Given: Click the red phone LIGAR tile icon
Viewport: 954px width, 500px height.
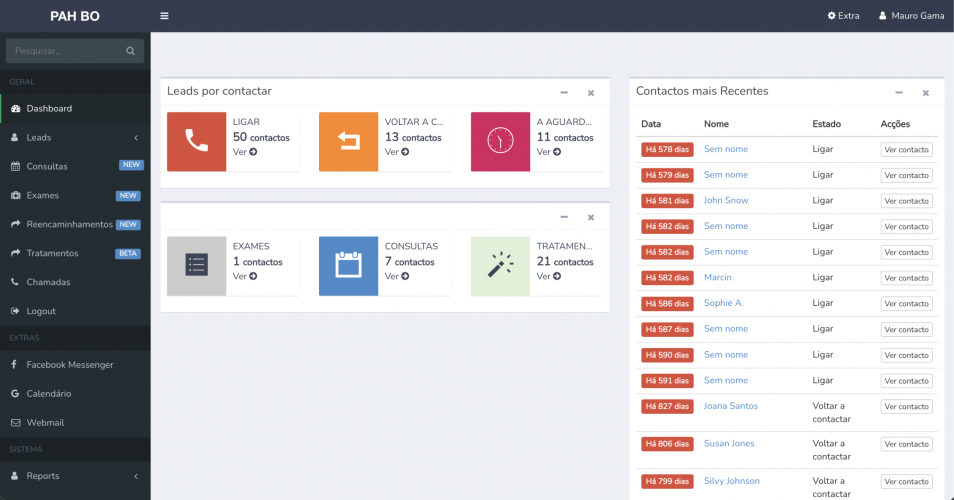Looking at the screenshot, I should [196, 142].
